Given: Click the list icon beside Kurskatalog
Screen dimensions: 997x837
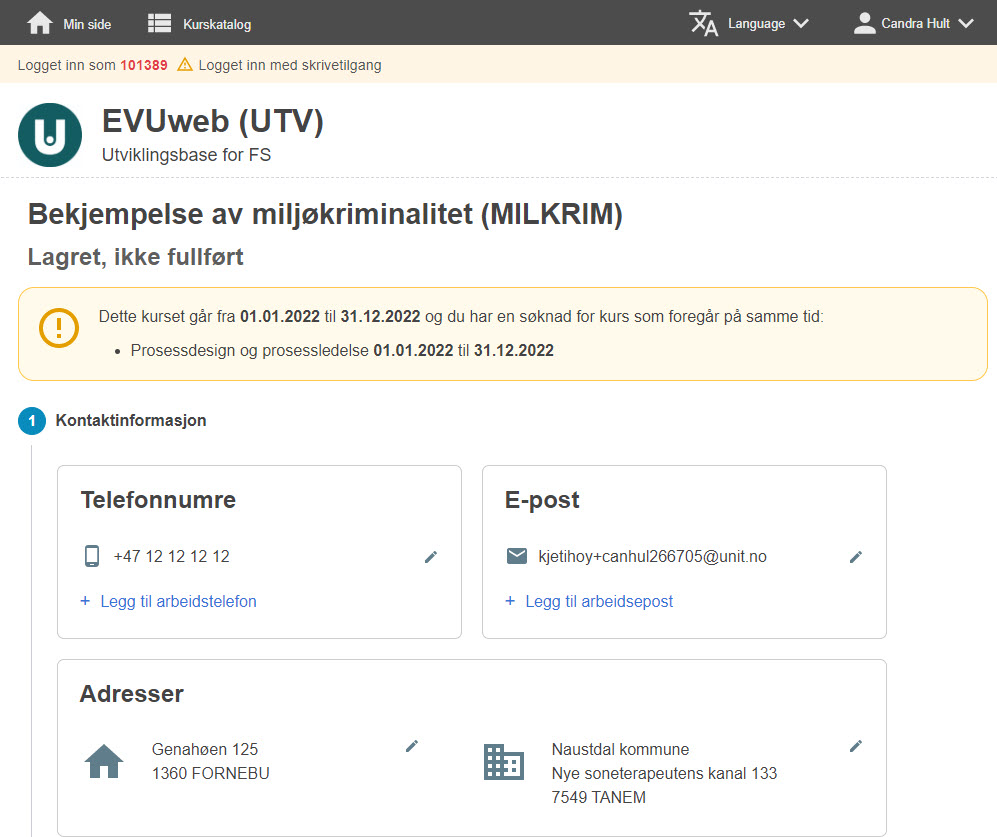Looking at the screenshot, I should coord(159,24).
